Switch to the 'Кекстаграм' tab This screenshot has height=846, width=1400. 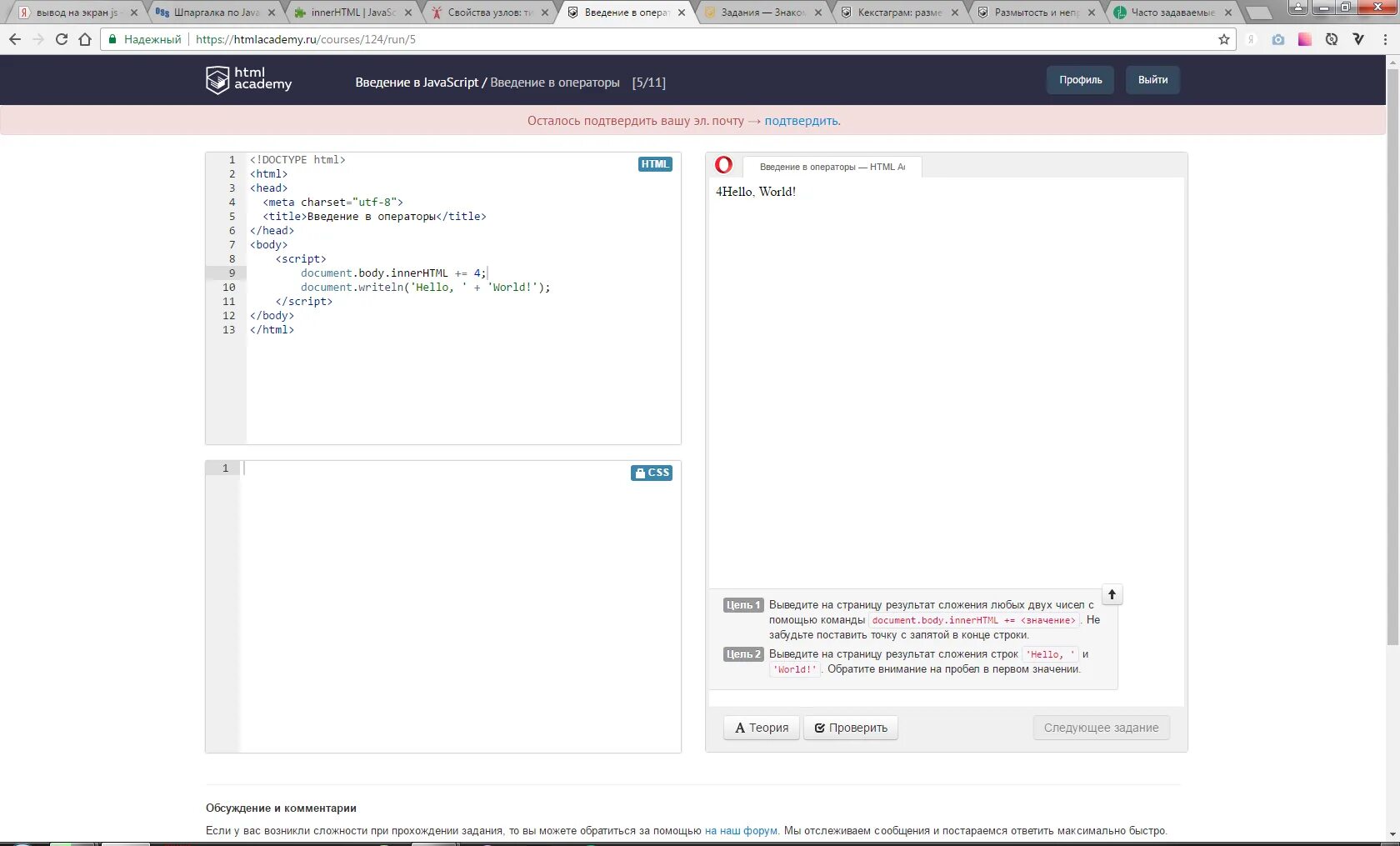click(x=898, y=13)
